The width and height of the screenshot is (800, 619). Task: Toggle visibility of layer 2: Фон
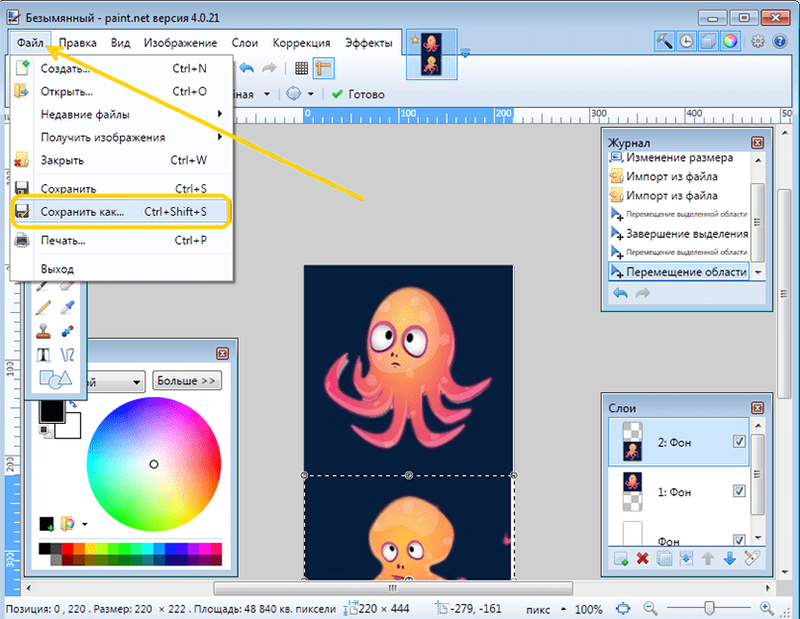[739, 441]
